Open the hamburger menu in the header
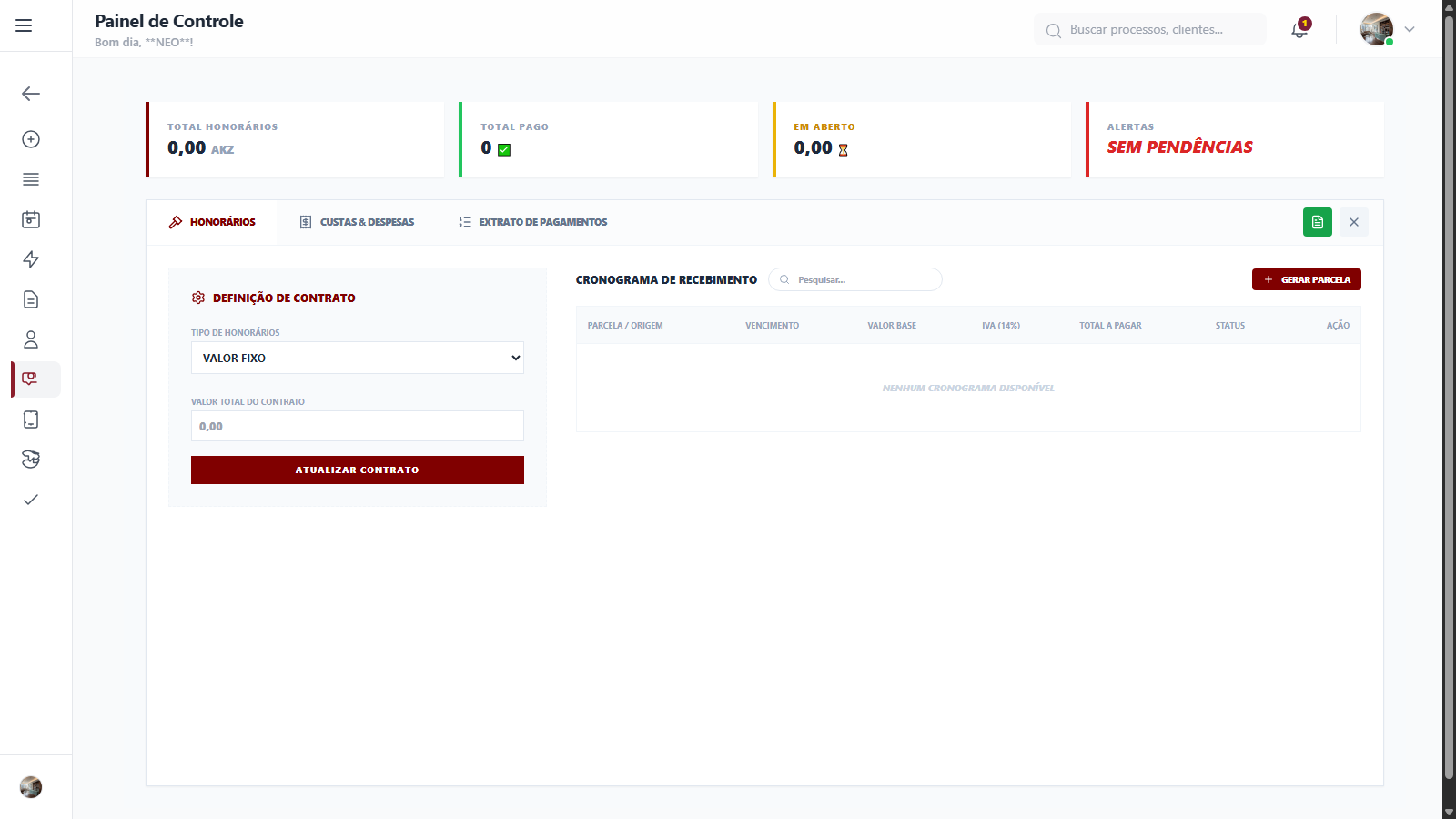Viewport: 1456px width, 819px height. (24, 25)
